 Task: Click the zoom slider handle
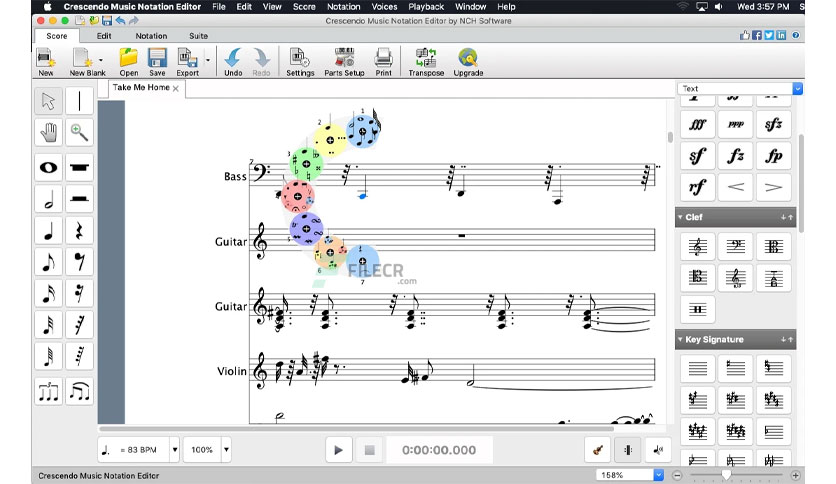pos(726,475)
